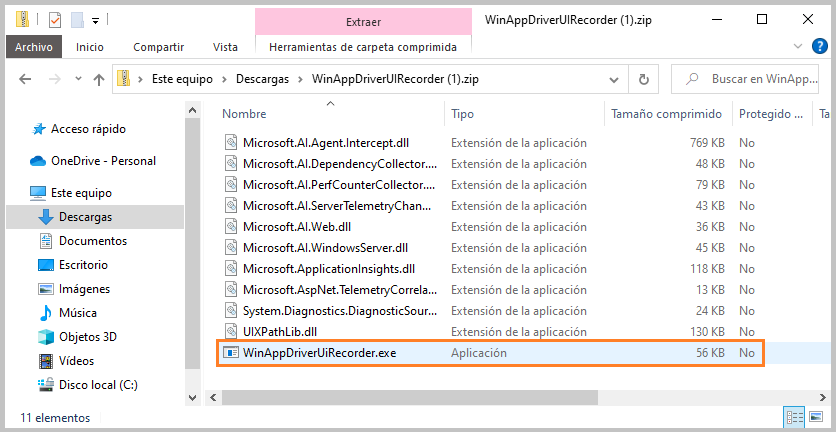Open the Vista ribbon tab
This screenshot has width=836, height=432.
[225, 47]
